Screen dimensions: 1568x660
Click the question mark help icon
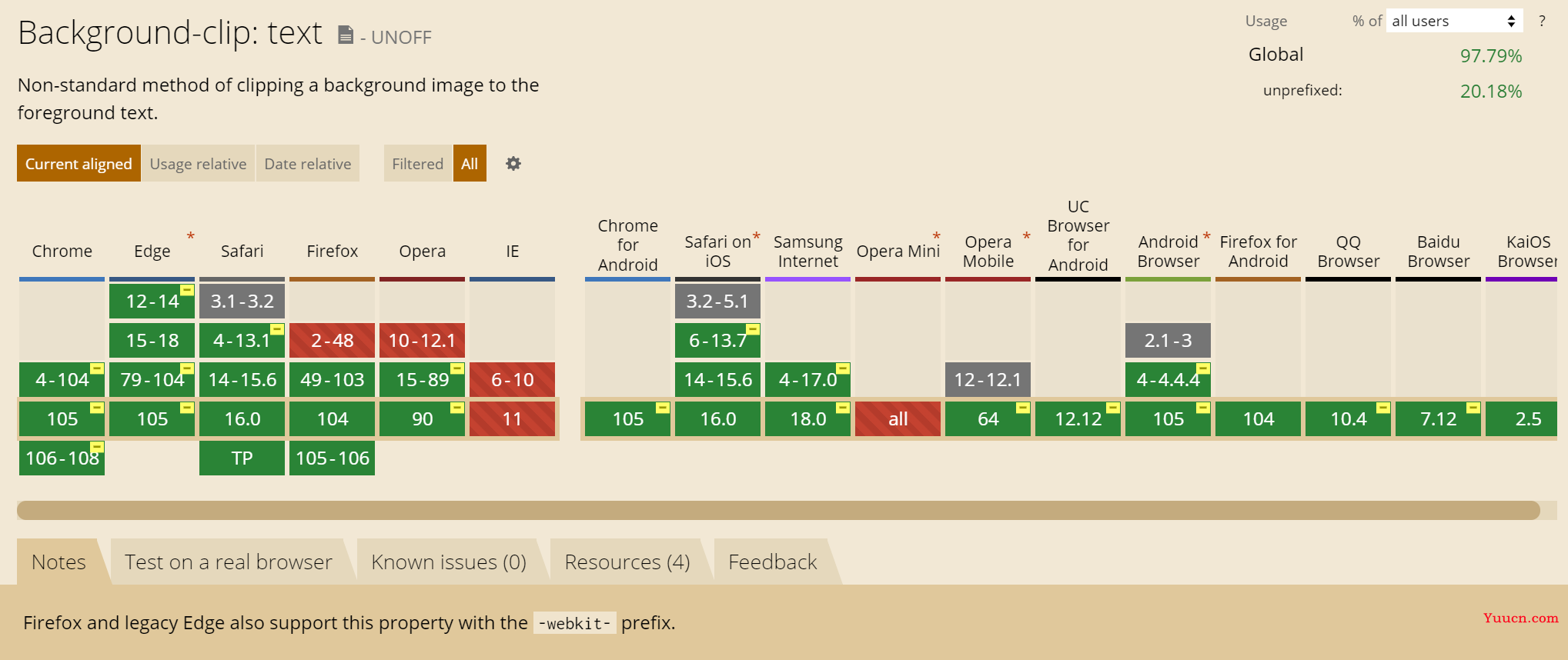click(1542, 22)
